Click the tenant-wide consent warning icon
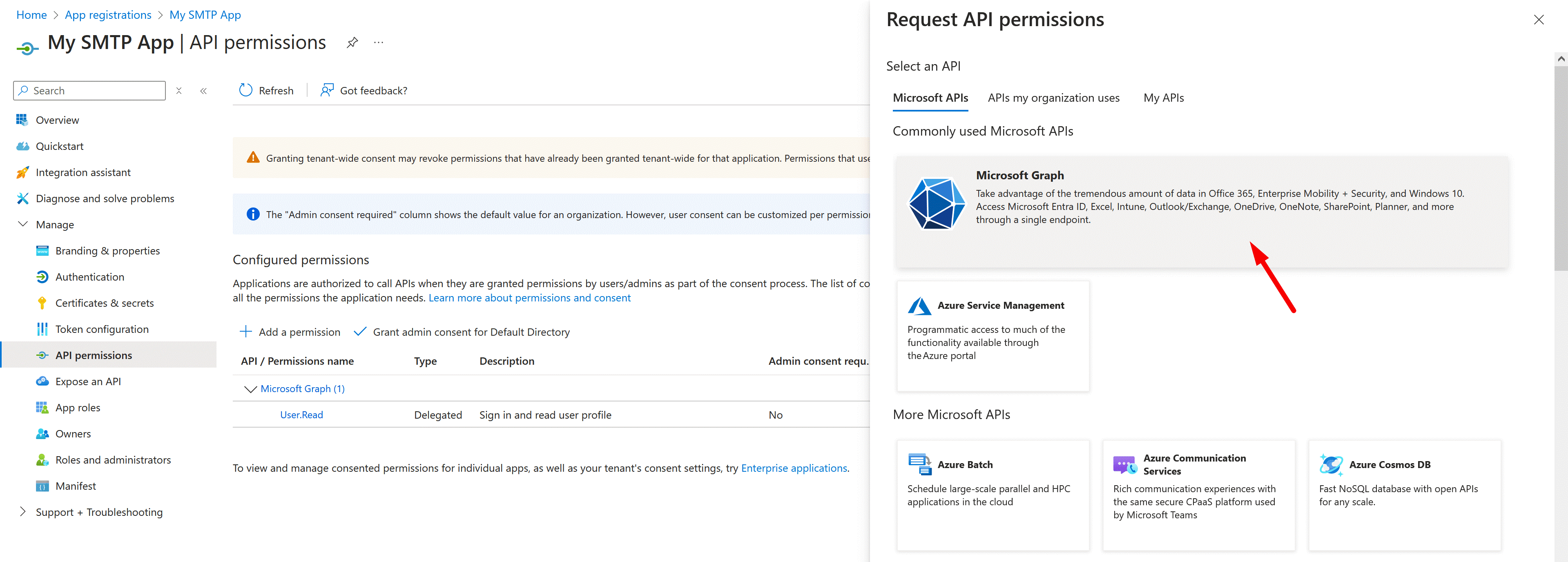The width and height of the screenshot is (1568, 562). pyautogui.click(x=252, y=158)
